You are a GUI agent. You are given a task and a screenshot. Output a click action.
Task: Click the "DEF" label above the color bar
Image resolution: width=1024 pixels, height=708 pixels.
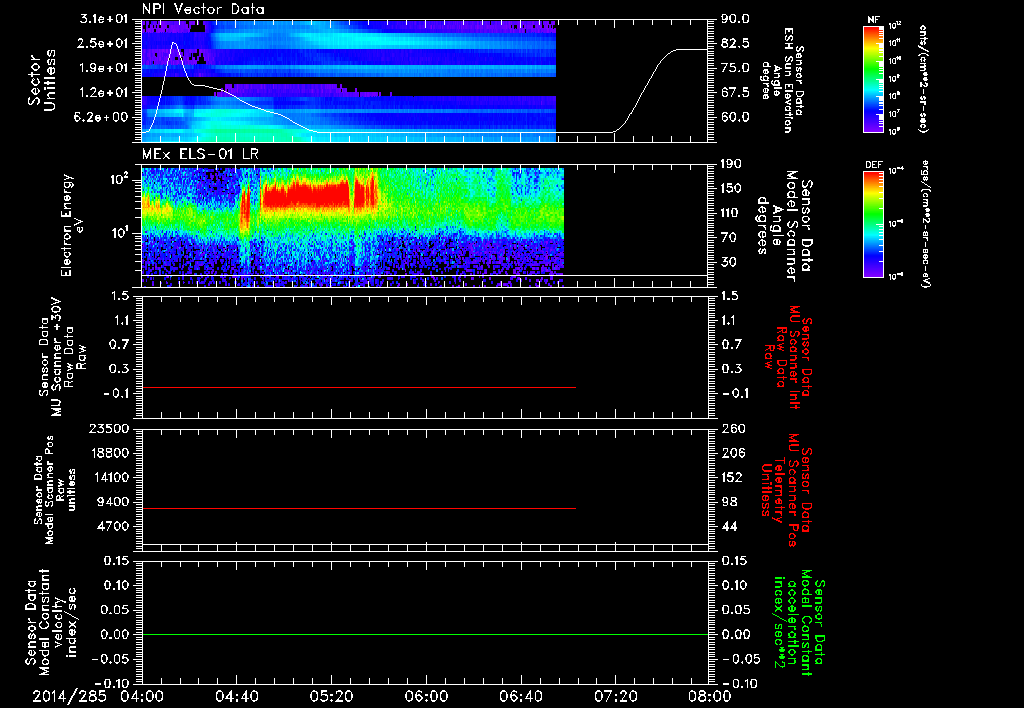873,165
